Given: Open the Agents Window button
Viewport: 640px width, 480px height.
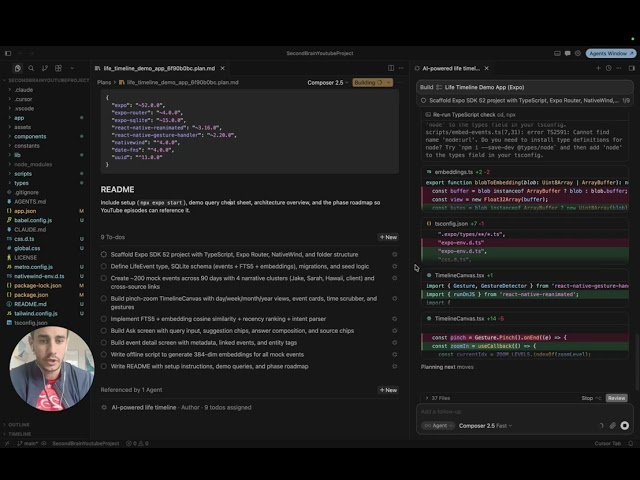Looking at the screenshot, I should pos(611,53).
